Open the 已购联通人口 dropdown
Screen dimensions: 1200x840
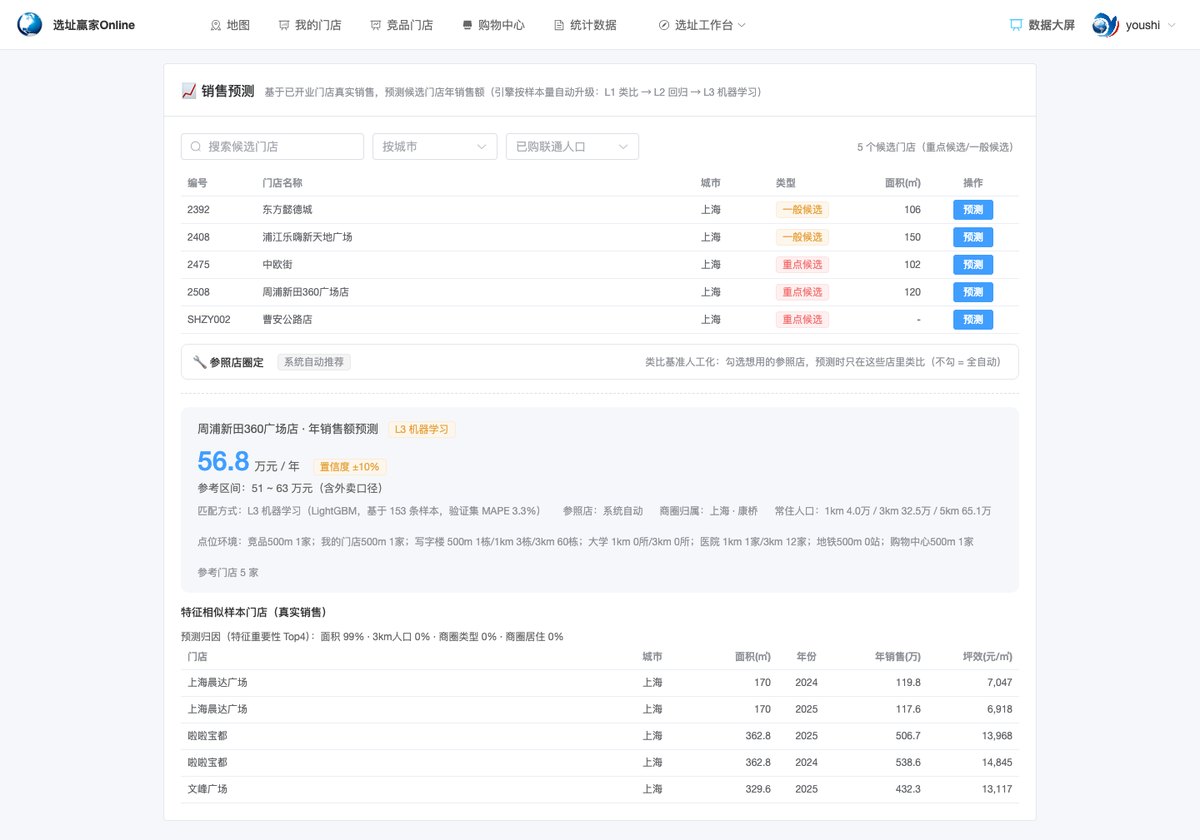(572, 147)
